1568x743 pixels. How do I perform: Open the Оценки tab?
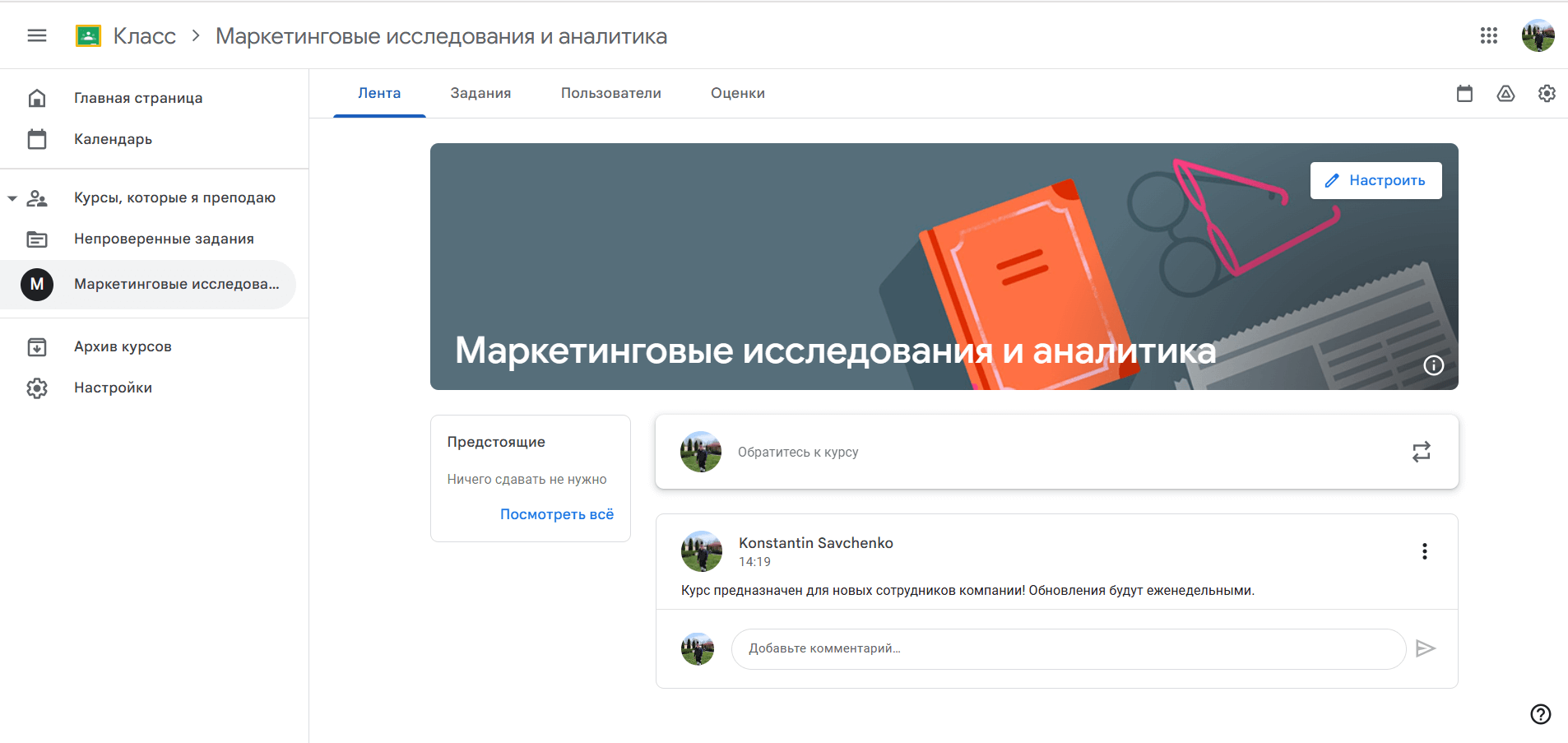point(737,93)
